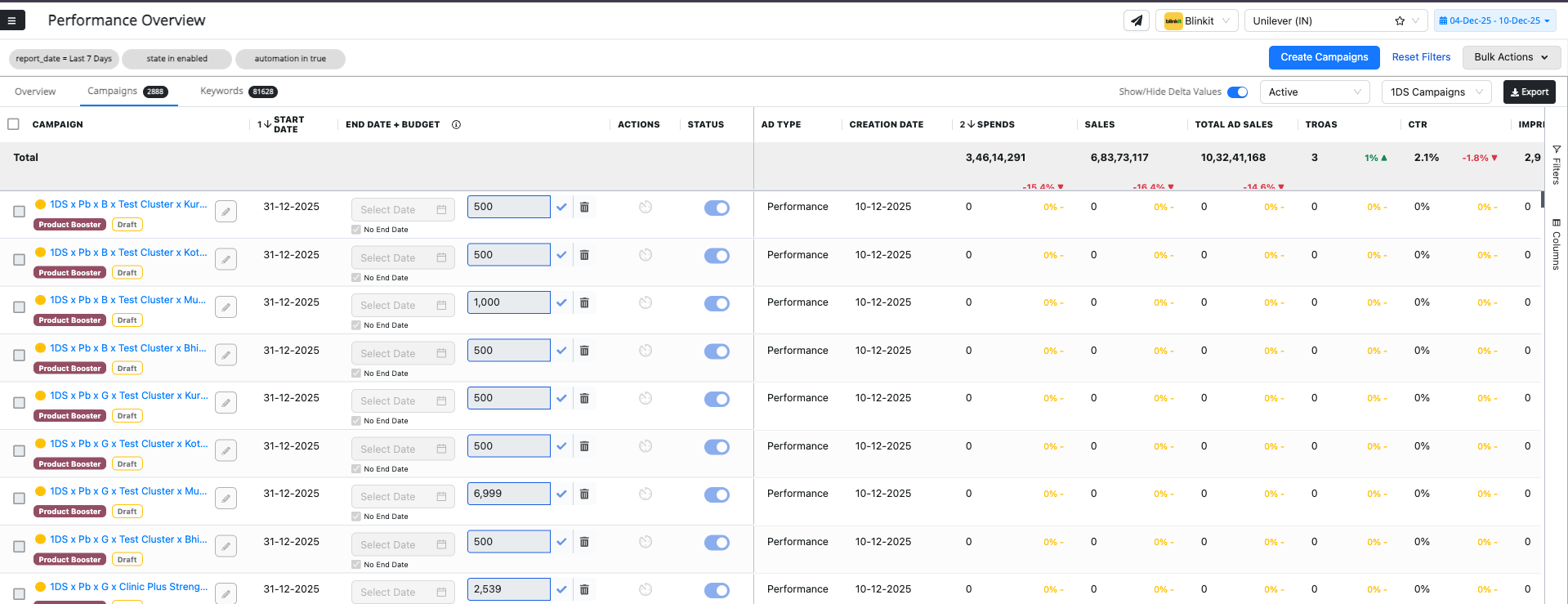1568x604 pixels.
Task: Open the Filters side panel tab
Action: click(x=1557, y=165)
